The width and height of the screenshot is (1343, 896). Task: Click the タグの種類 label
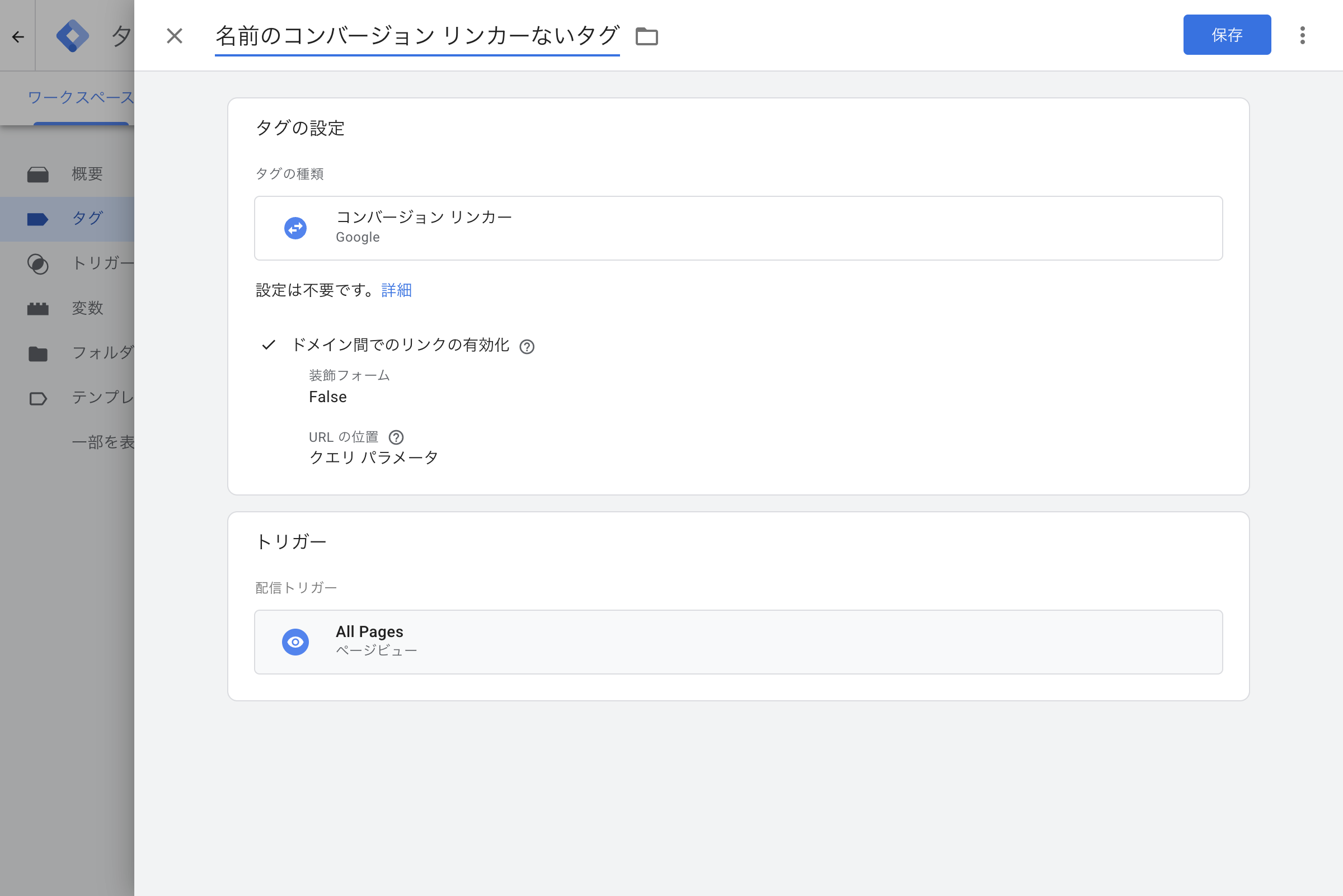(289, 174)
